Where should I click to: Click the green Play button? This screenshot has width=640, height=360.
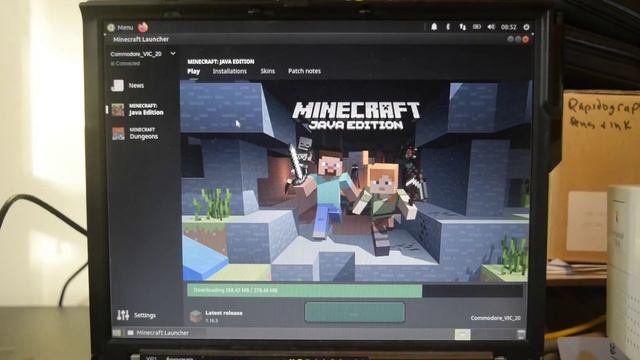355,313
